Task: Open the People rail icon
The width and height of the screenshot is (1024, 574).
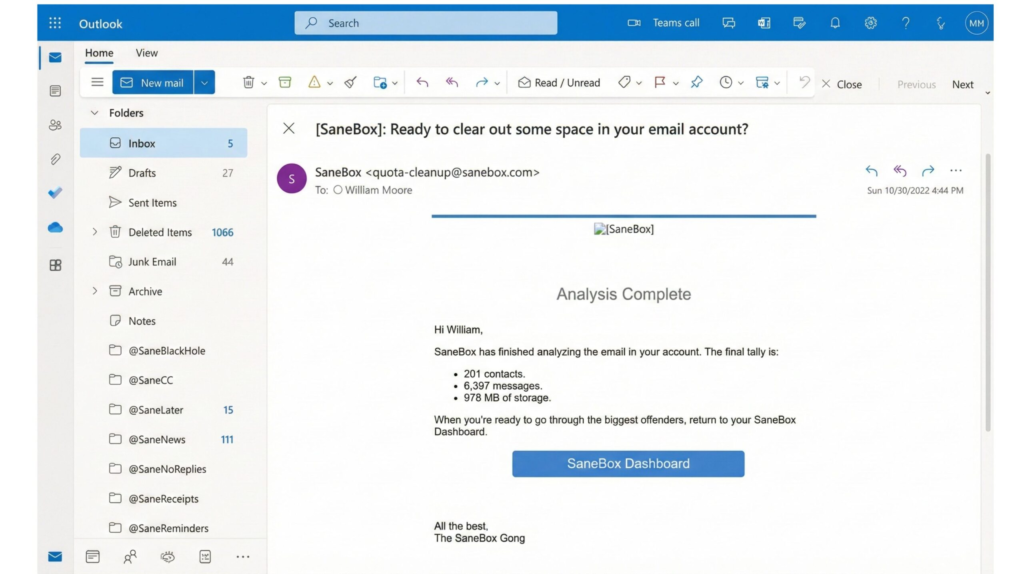Action: [x=56, y=125]
